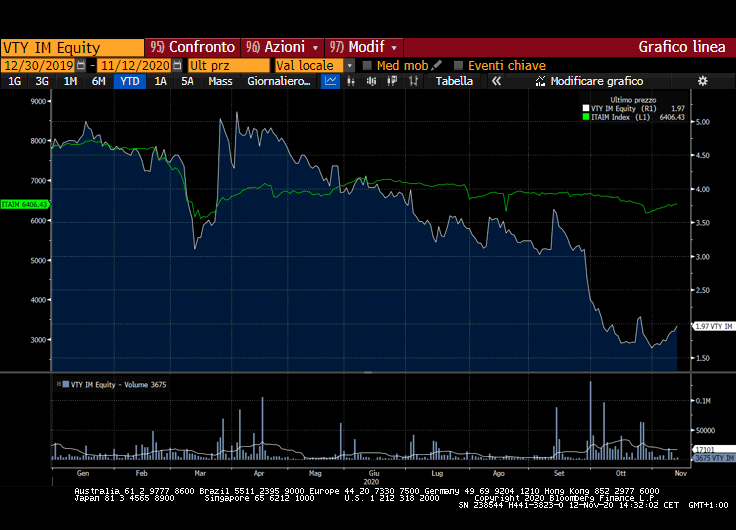736x530 pixels.
Task: Toggle the volume panel expand icon
Action: (x=59, y=384)
